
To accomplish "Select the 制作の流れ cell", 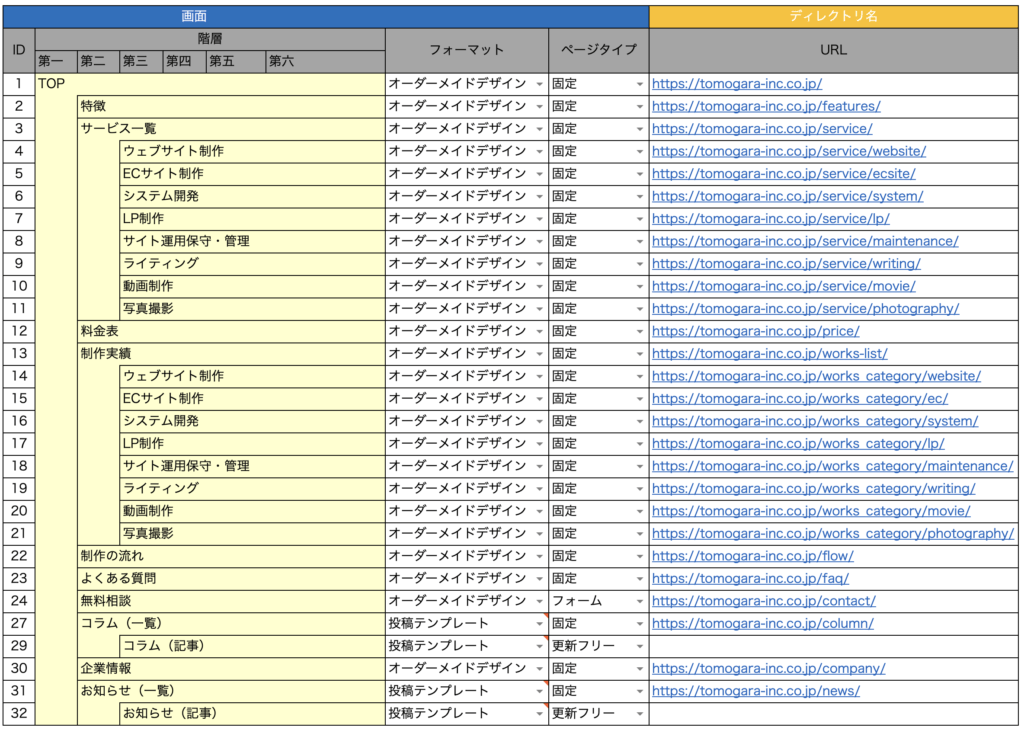I will click(231, 556).
